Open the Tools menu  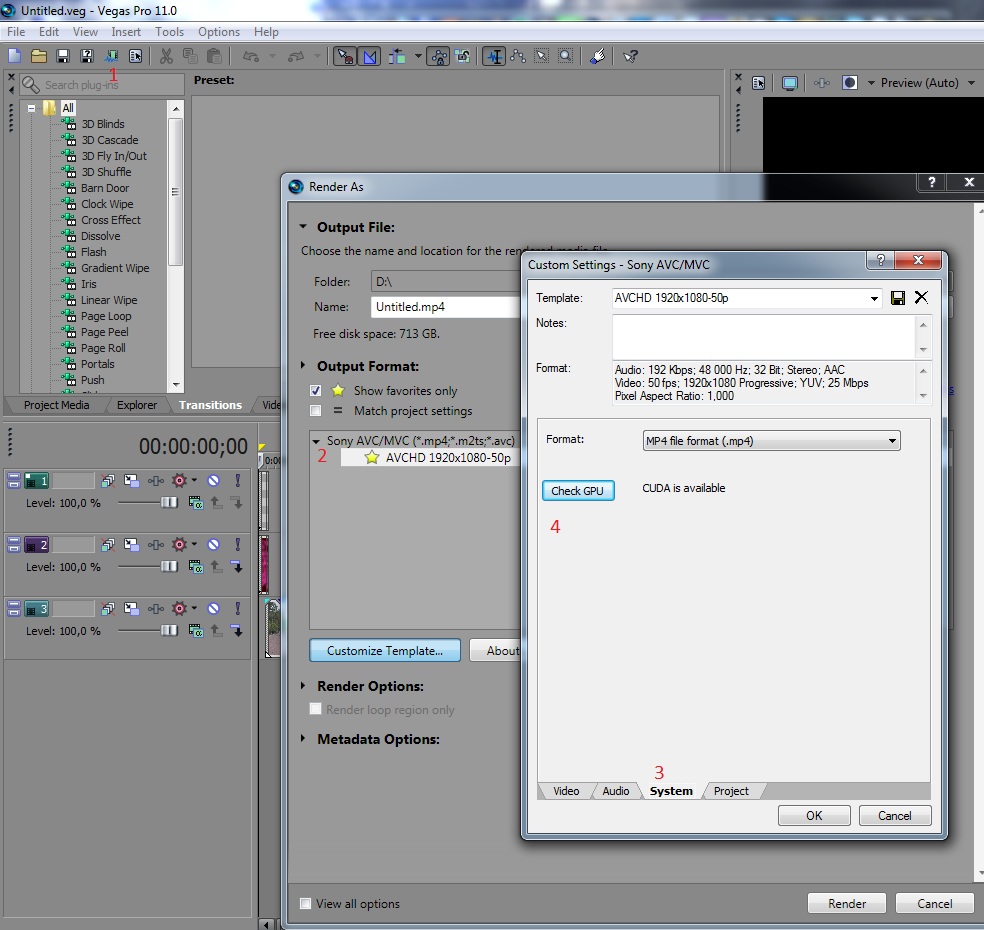[169, 32]
